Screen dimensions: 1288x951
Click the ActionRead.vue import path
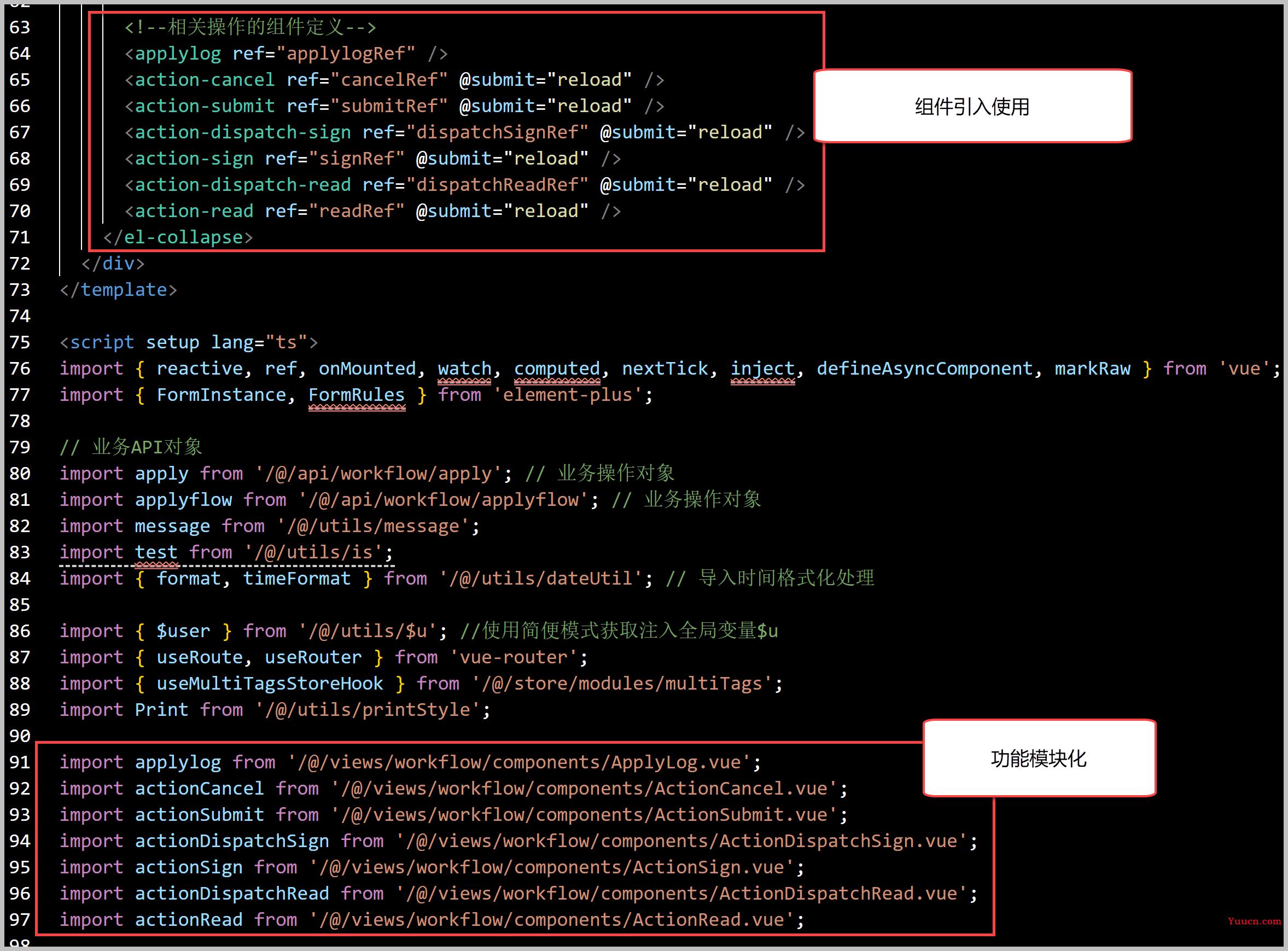pyautogui.click(x=552, y=920)
